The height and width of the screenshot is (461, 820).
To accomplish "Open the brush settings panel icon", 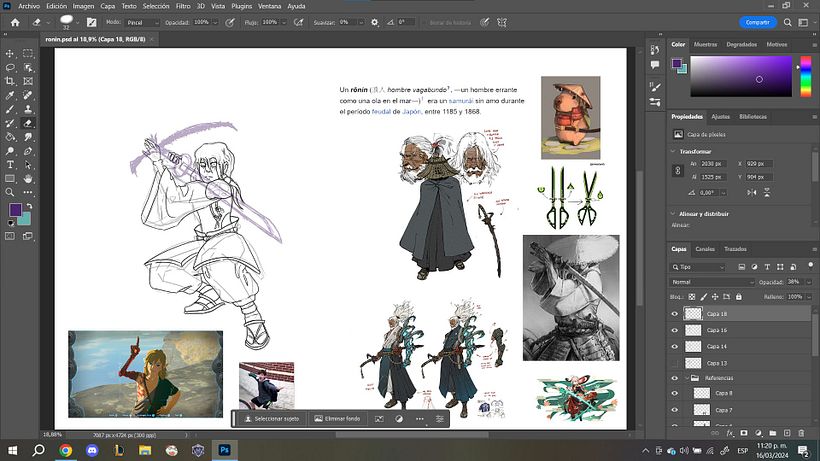I will coord(92,22).
